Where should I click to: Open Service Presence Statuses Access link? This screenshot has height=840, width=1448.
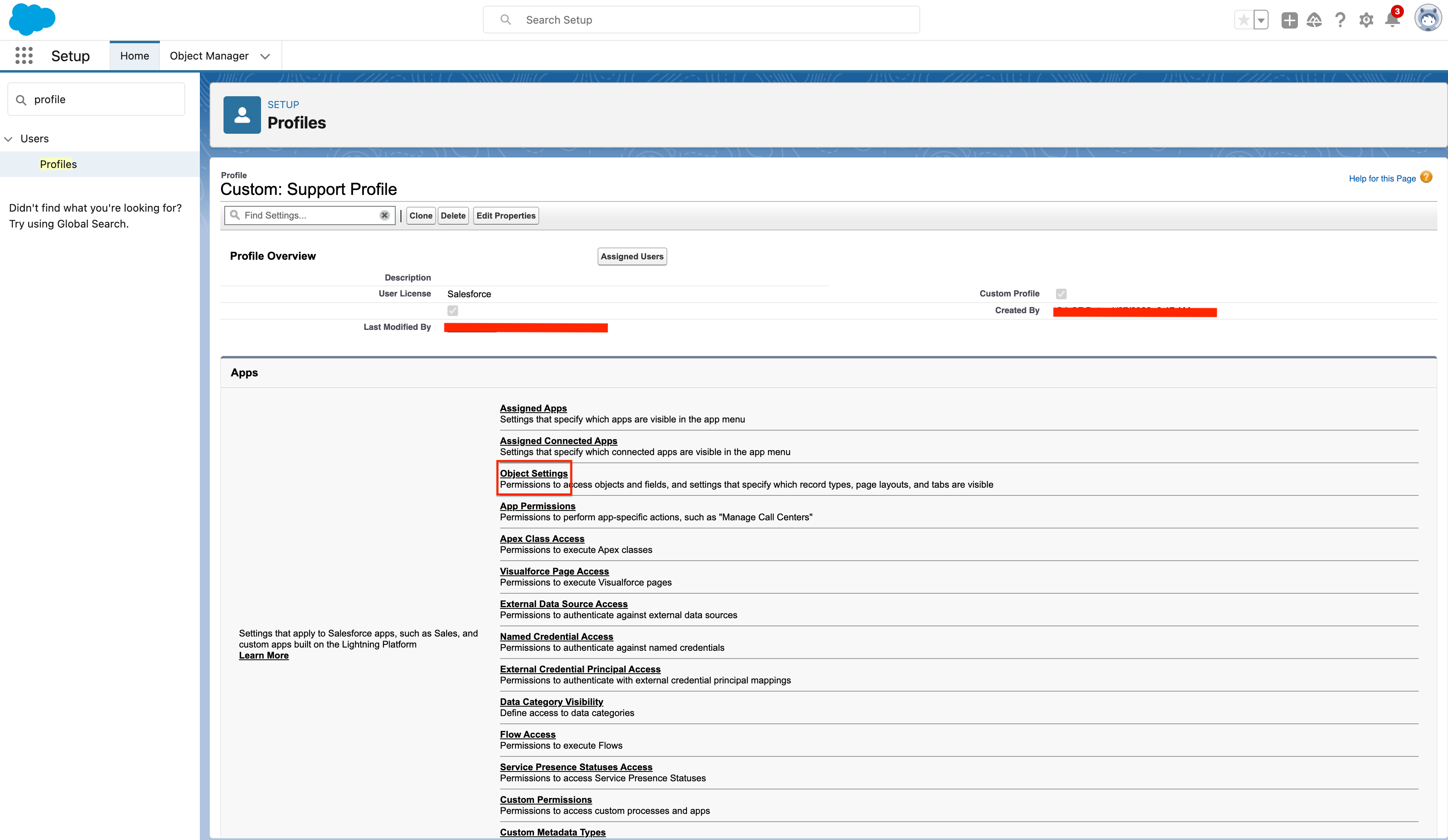pos(576,768)
